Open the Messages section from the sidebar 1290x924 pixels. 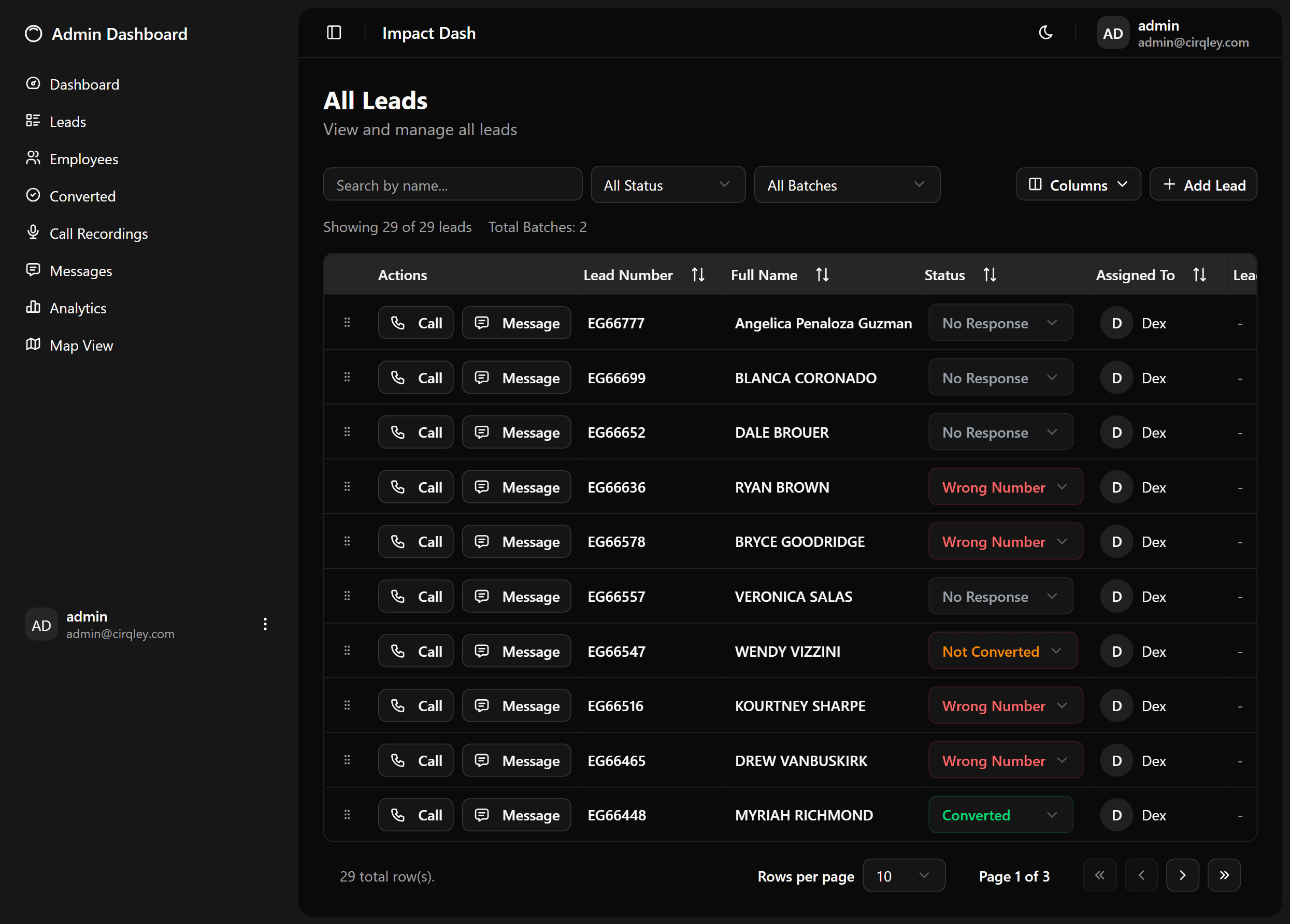point(81,271)
